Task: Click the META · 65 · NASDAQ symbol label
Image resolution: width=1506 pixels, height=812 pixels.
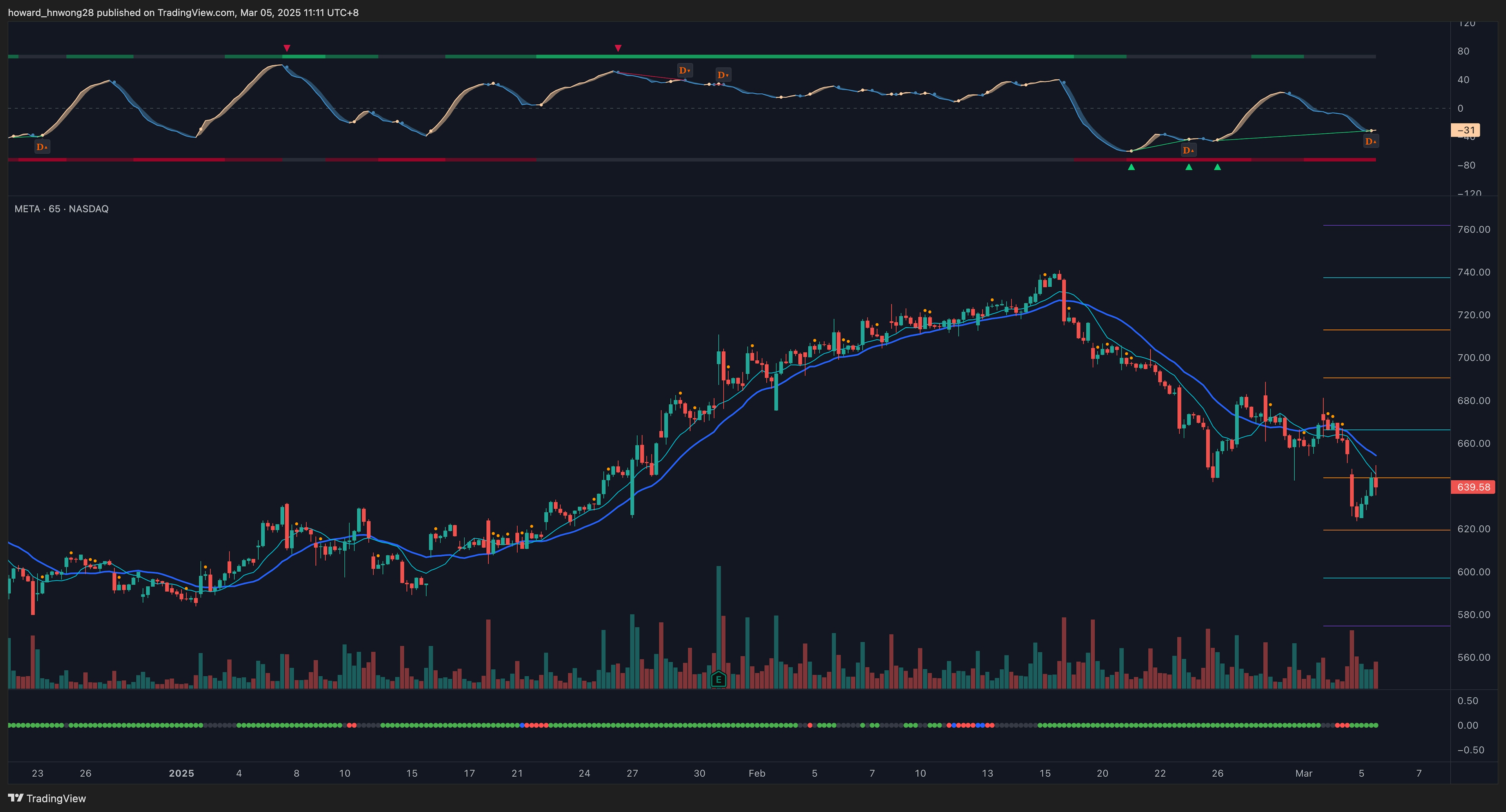Action: click(62, 209)
